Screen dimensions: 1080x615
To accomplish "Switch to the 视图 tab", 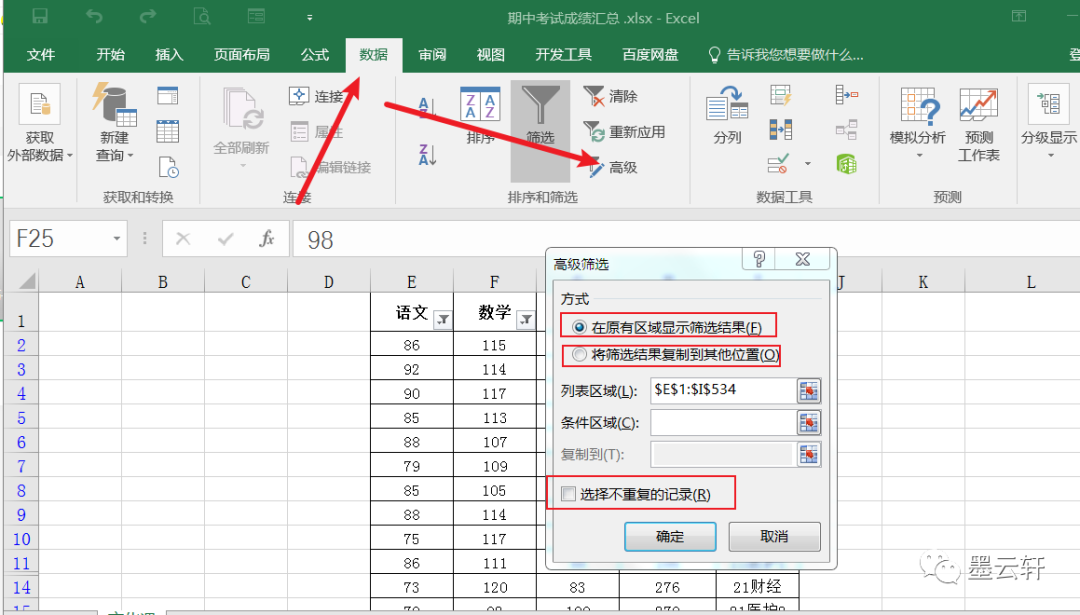I will [x=490, y=54].
